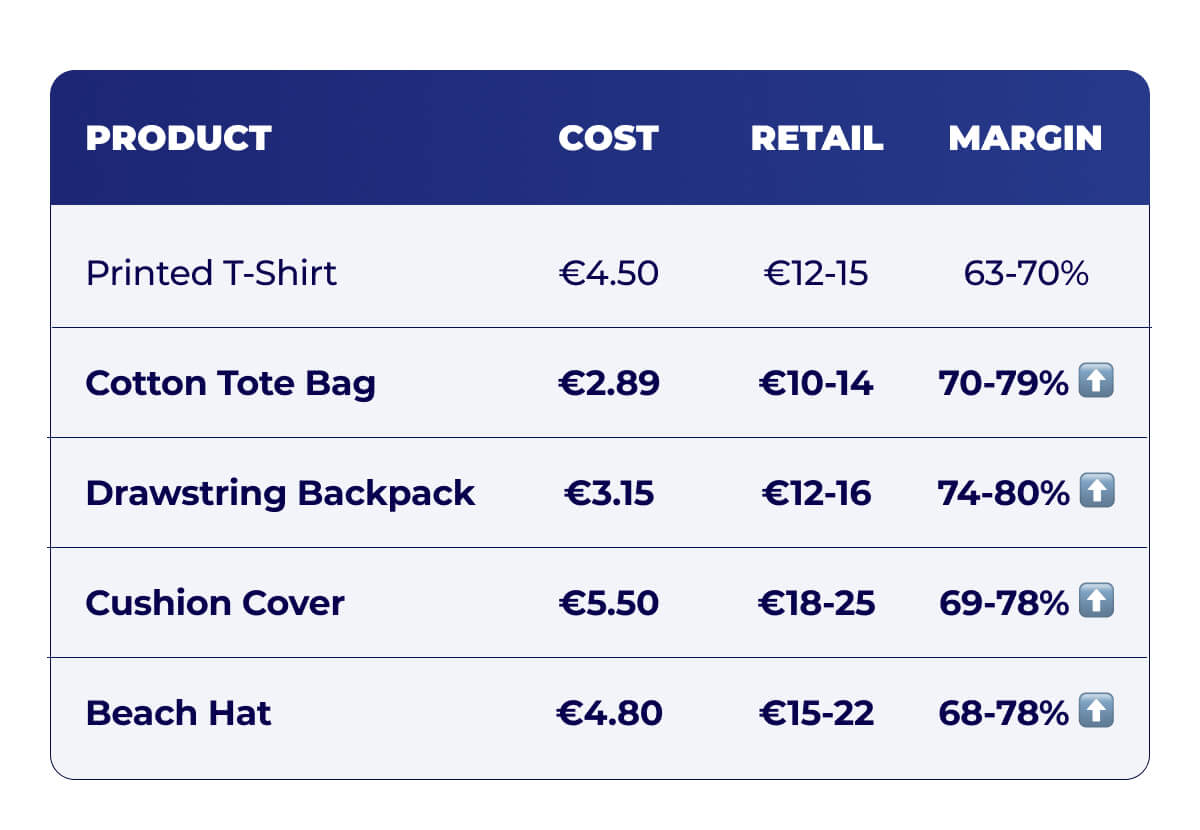The width and height of the screenshot is (1200, 830).
Task: Click the €12-16 retail price
Action: 816,493
